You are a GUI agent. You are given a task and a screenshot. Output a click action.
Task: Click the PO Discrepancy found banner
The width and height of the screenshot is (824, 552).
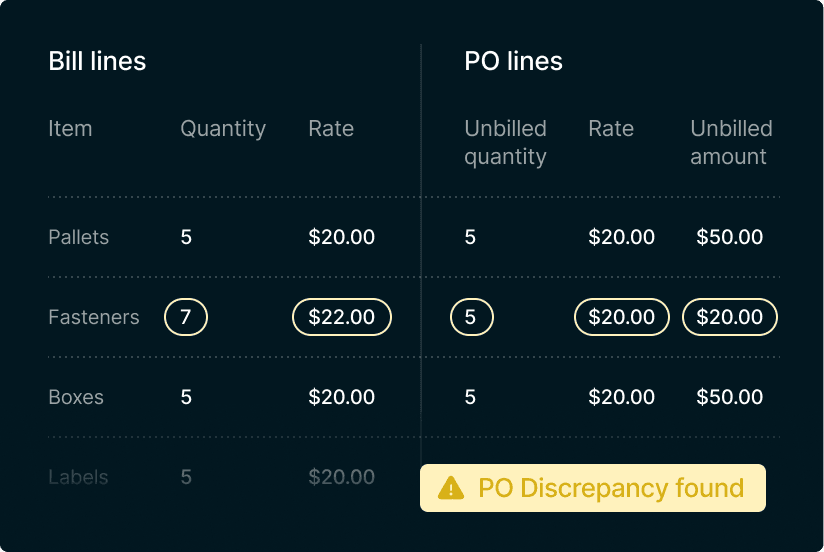(x=592, y=488)
